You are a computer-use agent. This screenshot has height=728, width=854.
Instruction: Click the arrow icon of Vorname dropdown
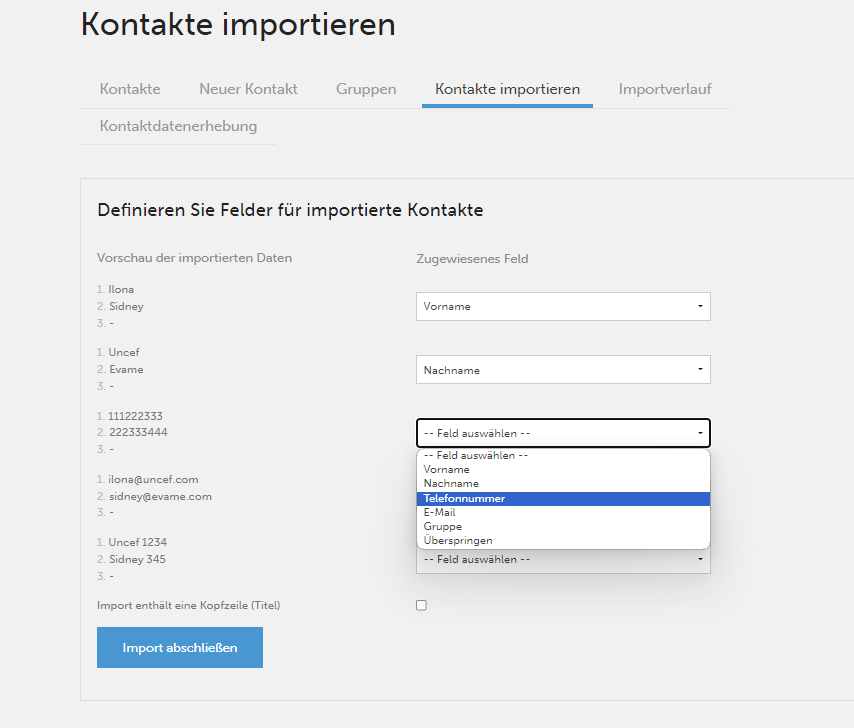700,306
